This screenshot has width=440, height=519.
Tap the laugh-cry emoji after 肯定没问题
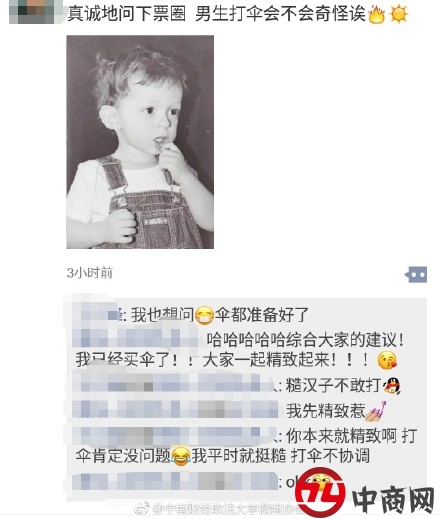pos(180,456)
